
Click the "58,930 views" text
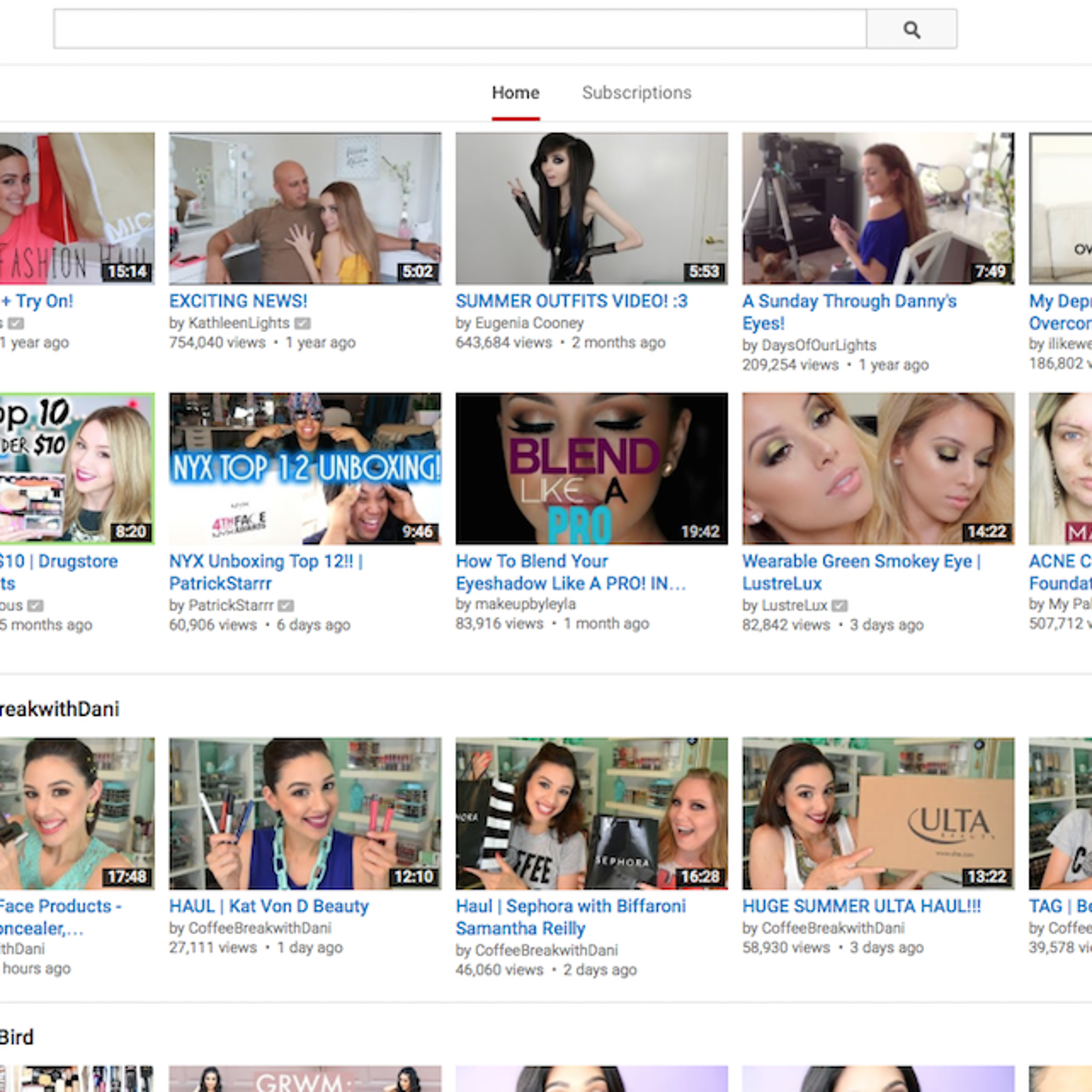click(x=786, y=947)
